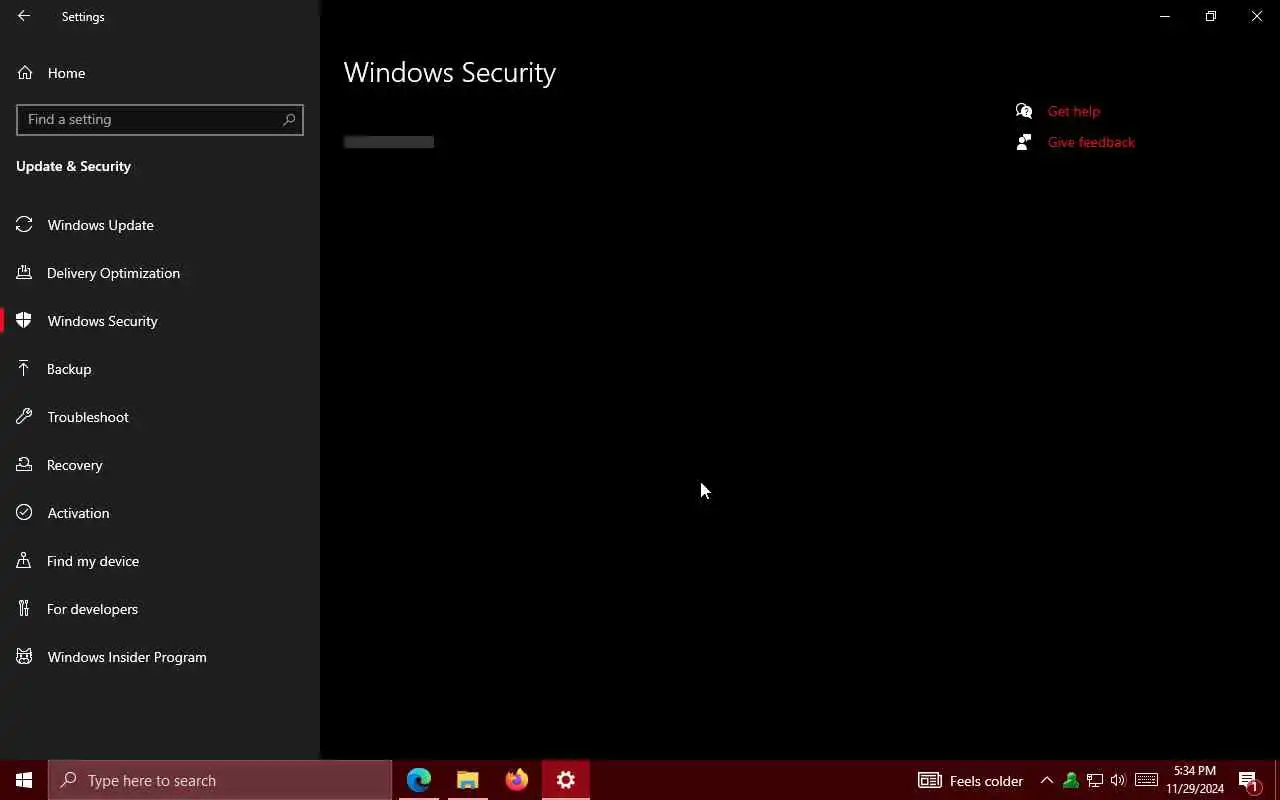Minimize the Settings window
The height and width of the screenshot is (800, 1280).
click(x=1165, y=16)
